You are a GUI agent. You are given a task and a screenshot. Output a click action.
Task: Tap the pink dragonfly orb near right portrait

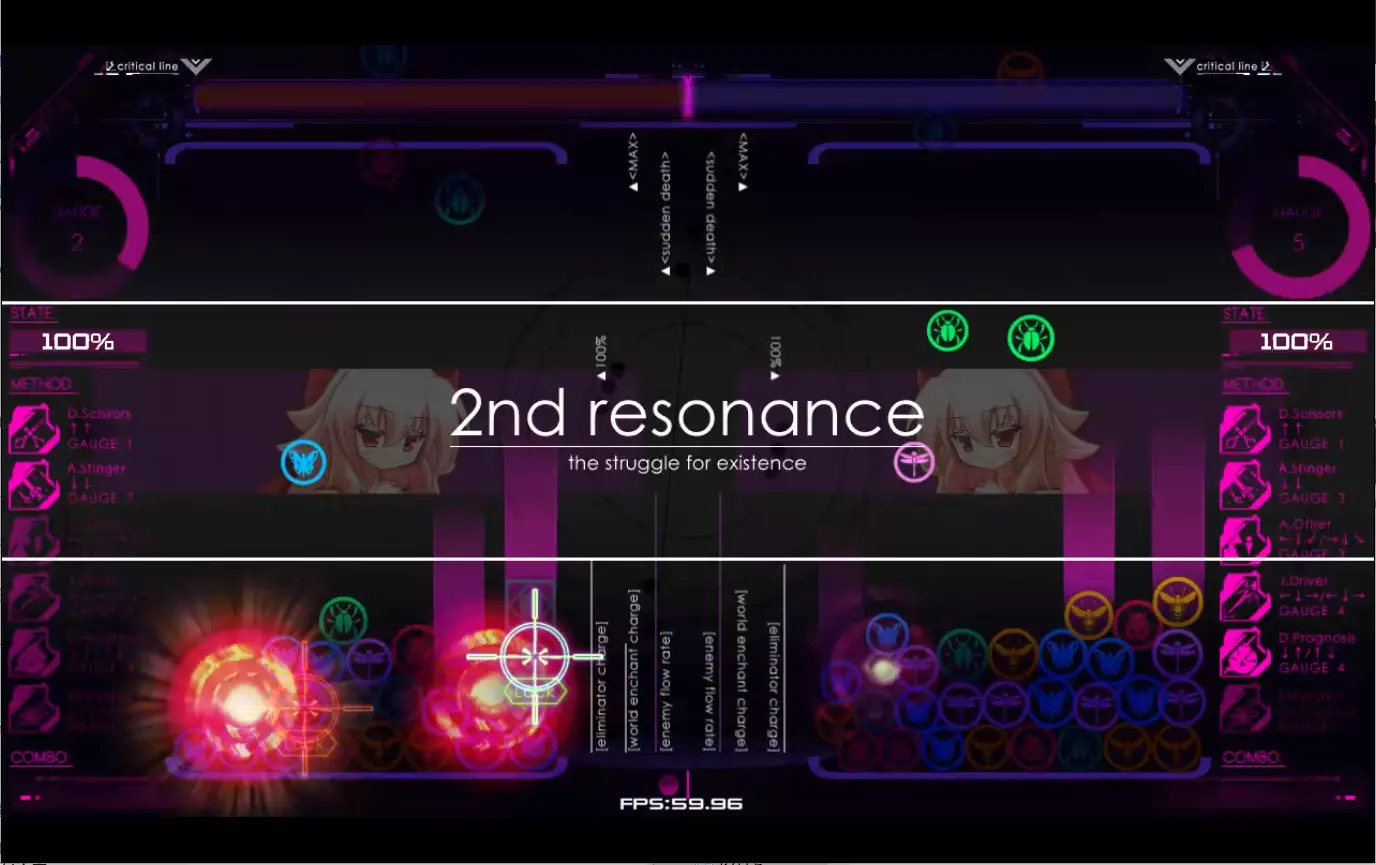[914, 462]
